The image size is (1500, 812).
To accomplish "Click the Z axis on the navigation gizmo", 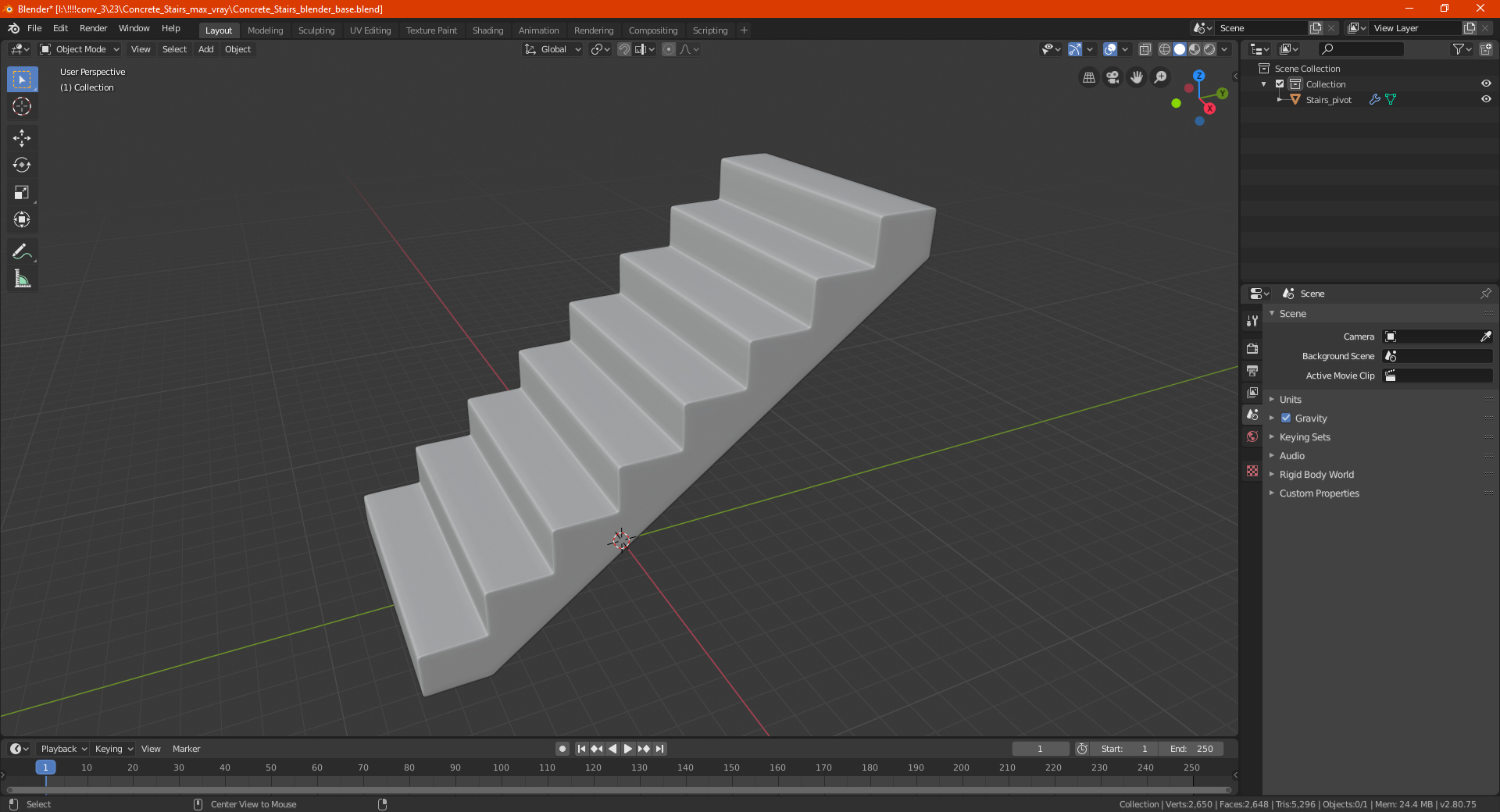I will (x=1199, y=76).
